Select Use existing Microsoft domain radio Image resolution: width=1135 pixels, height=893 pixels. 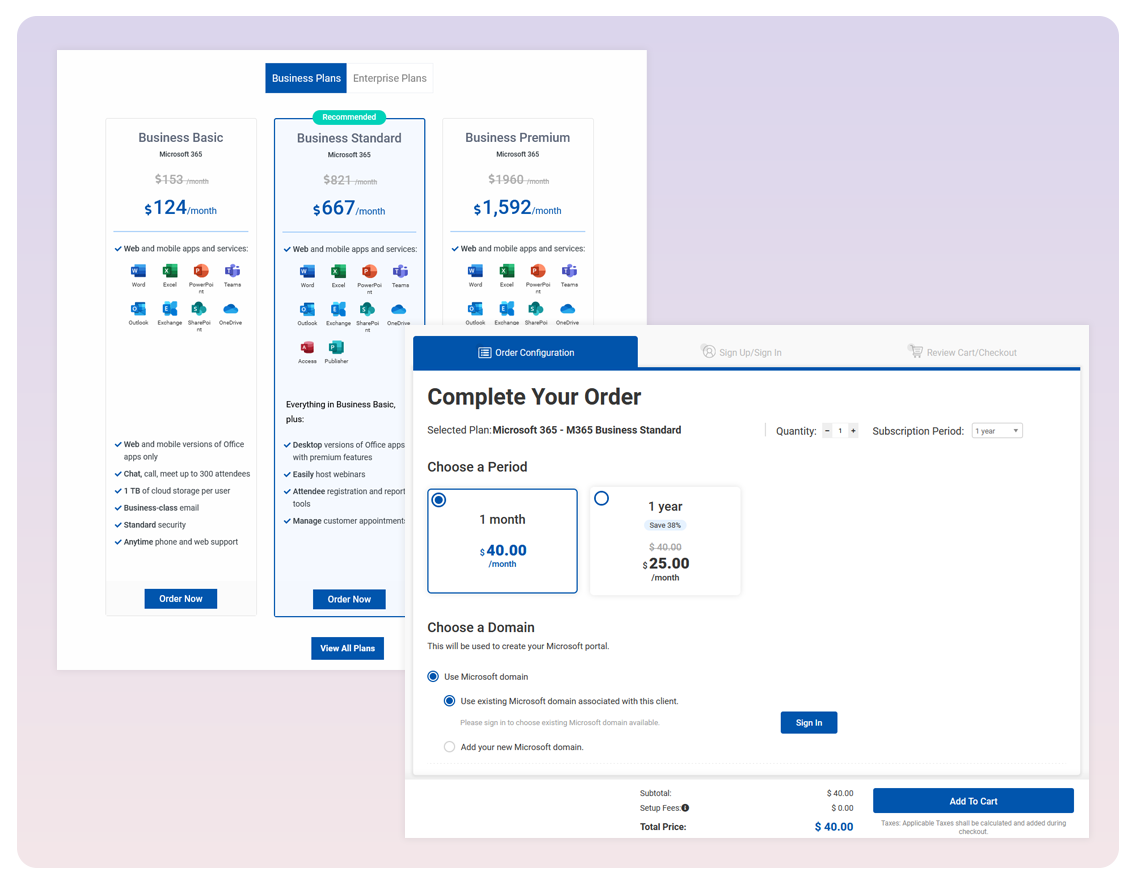(450, 701)
